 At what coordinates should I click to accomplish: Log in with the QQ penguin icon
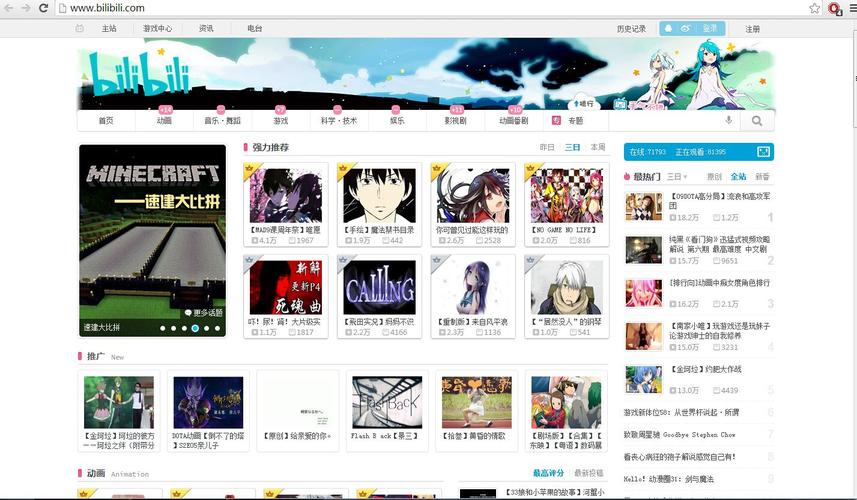(668, 28)
